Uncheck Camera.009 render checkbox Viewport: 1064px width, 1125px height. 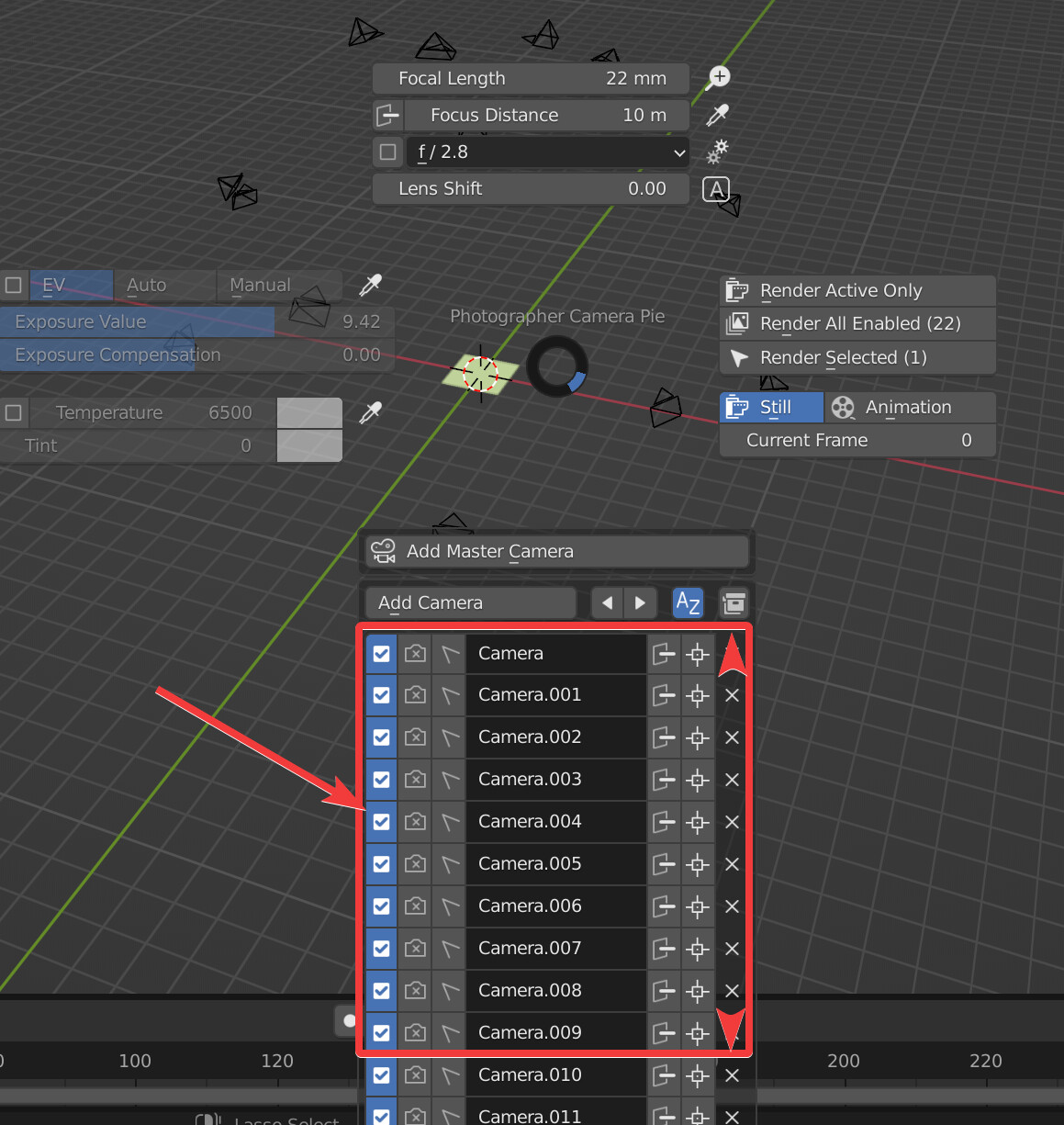[381, 1033]
